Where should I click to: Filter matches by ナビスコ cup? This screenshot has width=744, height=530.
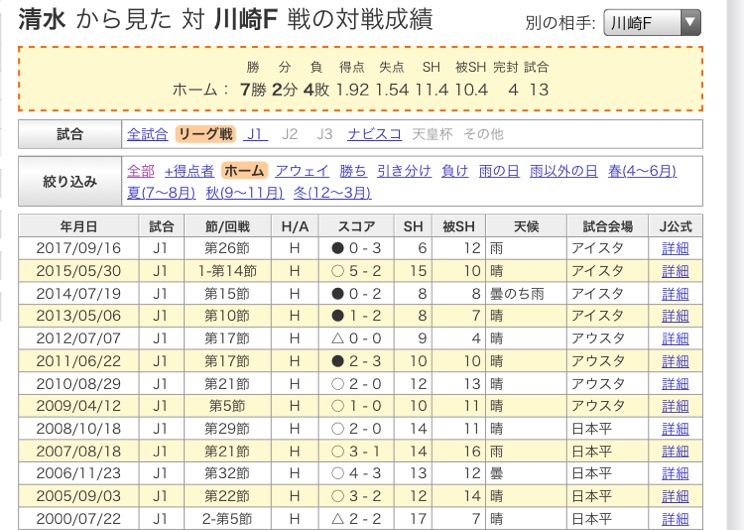click(375, 133)
